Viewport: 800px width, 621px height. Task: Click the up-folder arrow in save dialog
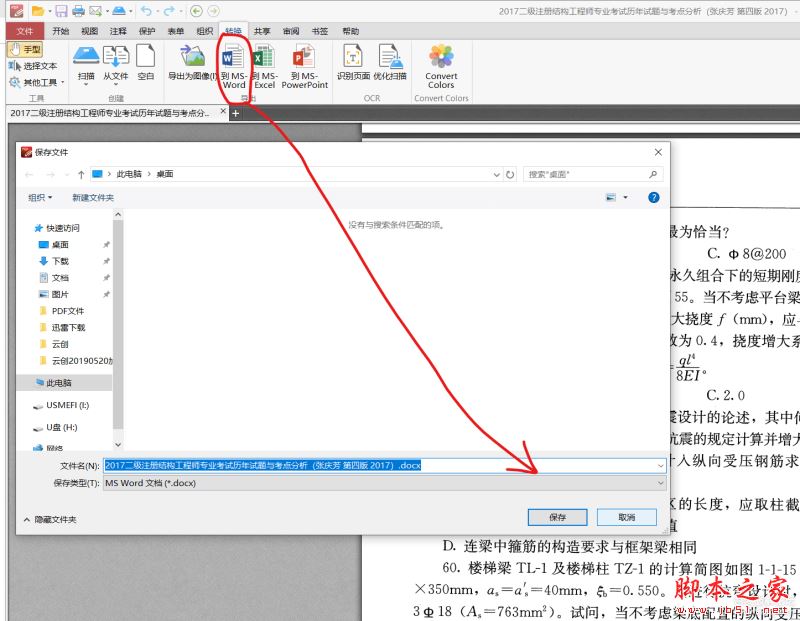click(81, 174)
